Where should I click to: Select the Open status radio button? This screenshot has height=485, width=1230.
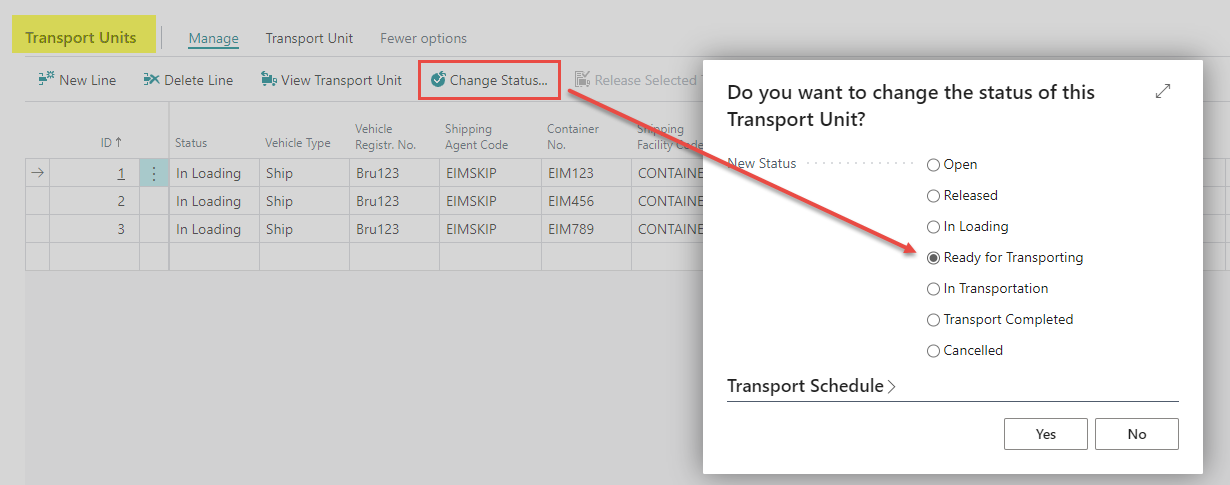[x=934, y=165]
